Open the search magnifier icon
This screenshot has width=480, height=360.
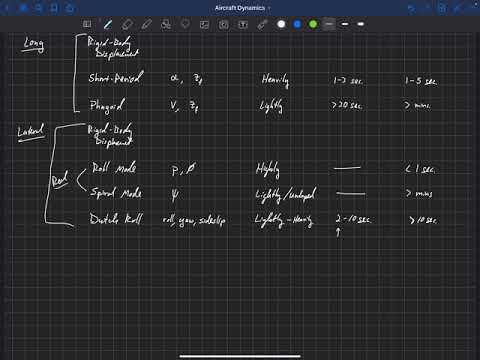38,8
